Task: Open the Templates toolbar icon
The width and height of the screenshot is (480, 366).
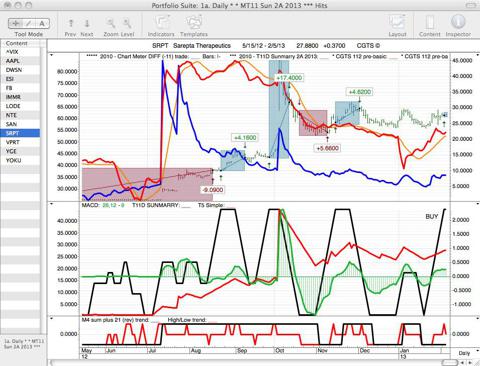Action: click(194, 23)
